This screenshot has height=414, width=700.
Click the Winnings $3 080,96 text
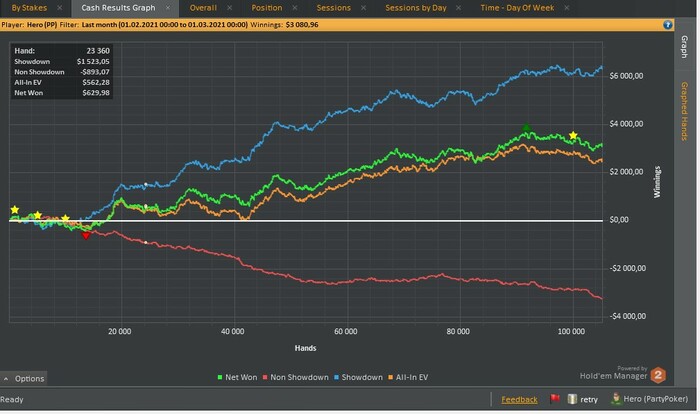284,25
